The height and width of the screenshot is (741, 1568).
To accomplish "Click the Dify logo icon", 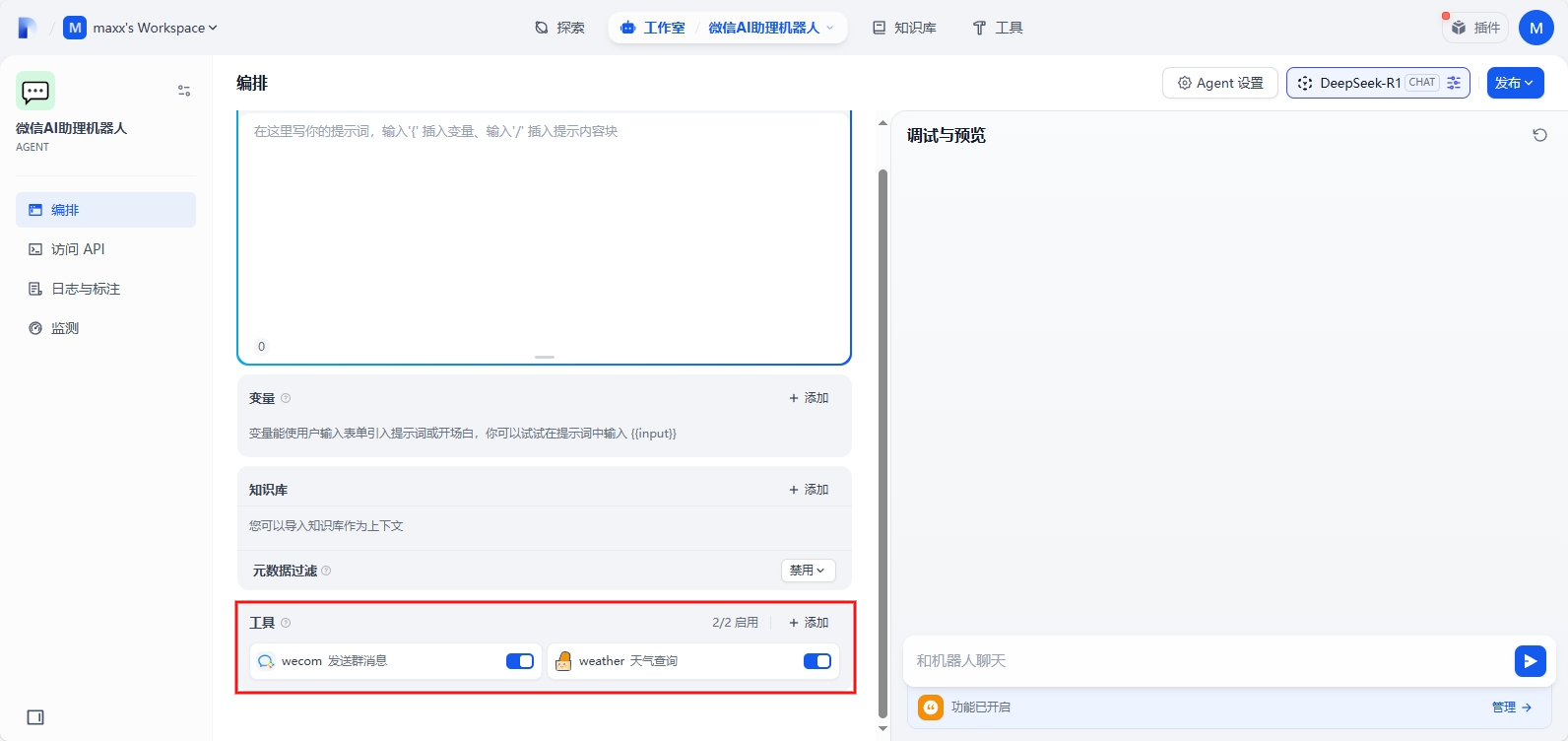I will point(28,28).
